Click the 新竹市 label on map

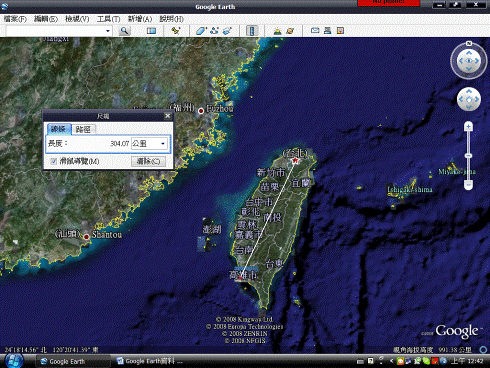point(271,172)
